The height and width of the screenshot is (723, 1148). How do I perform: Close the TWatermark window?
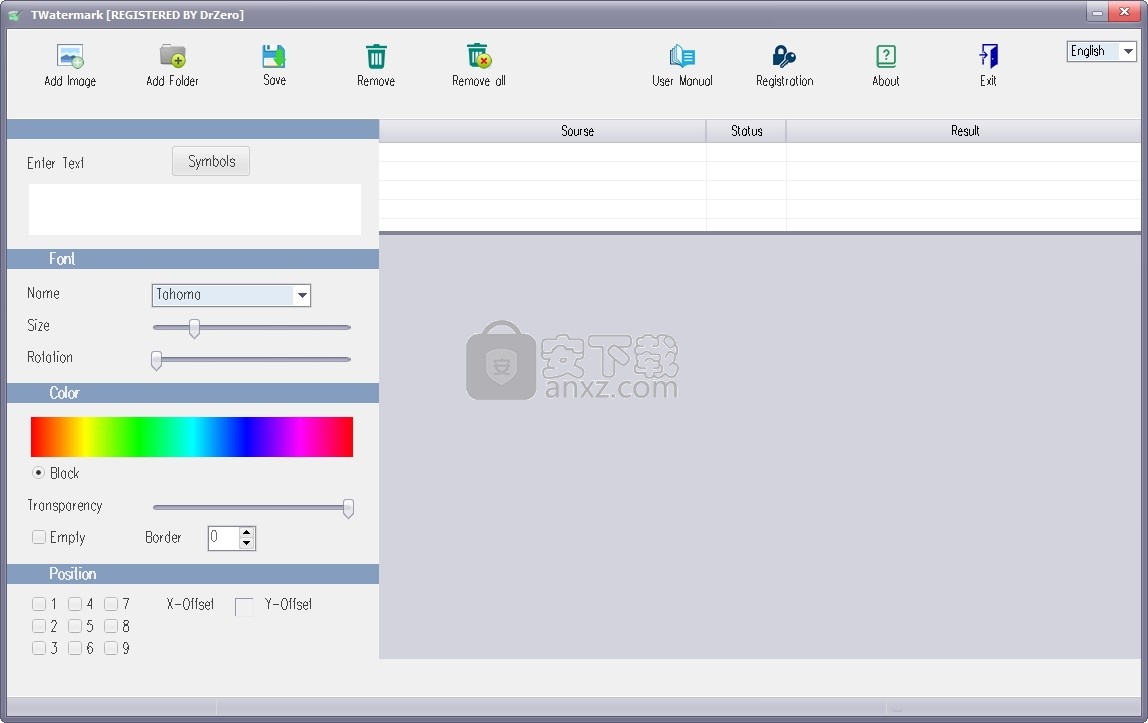(x=1125, y=12)
